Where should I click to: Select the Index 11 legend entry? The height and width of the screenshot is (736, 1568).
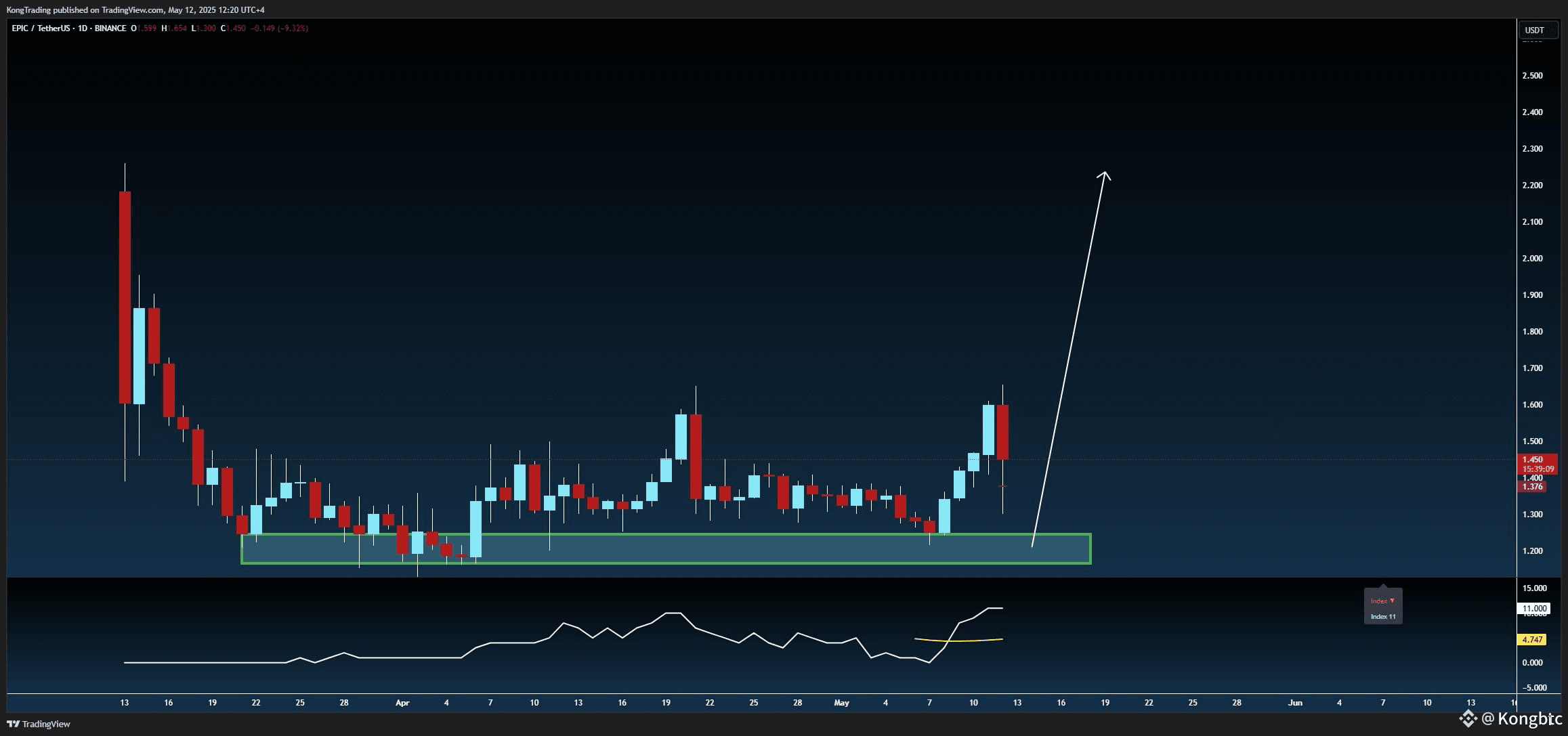click(x=1382, y=617)
